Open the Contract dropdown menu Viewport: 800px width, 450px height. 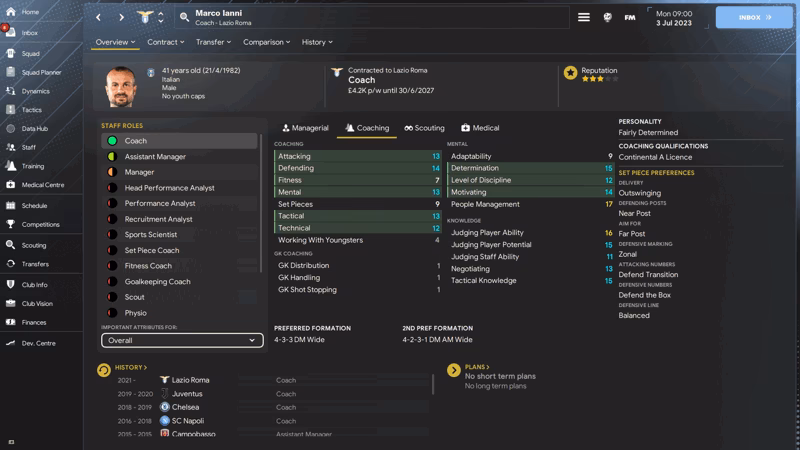pyautogui.click(x=166, y=42)
